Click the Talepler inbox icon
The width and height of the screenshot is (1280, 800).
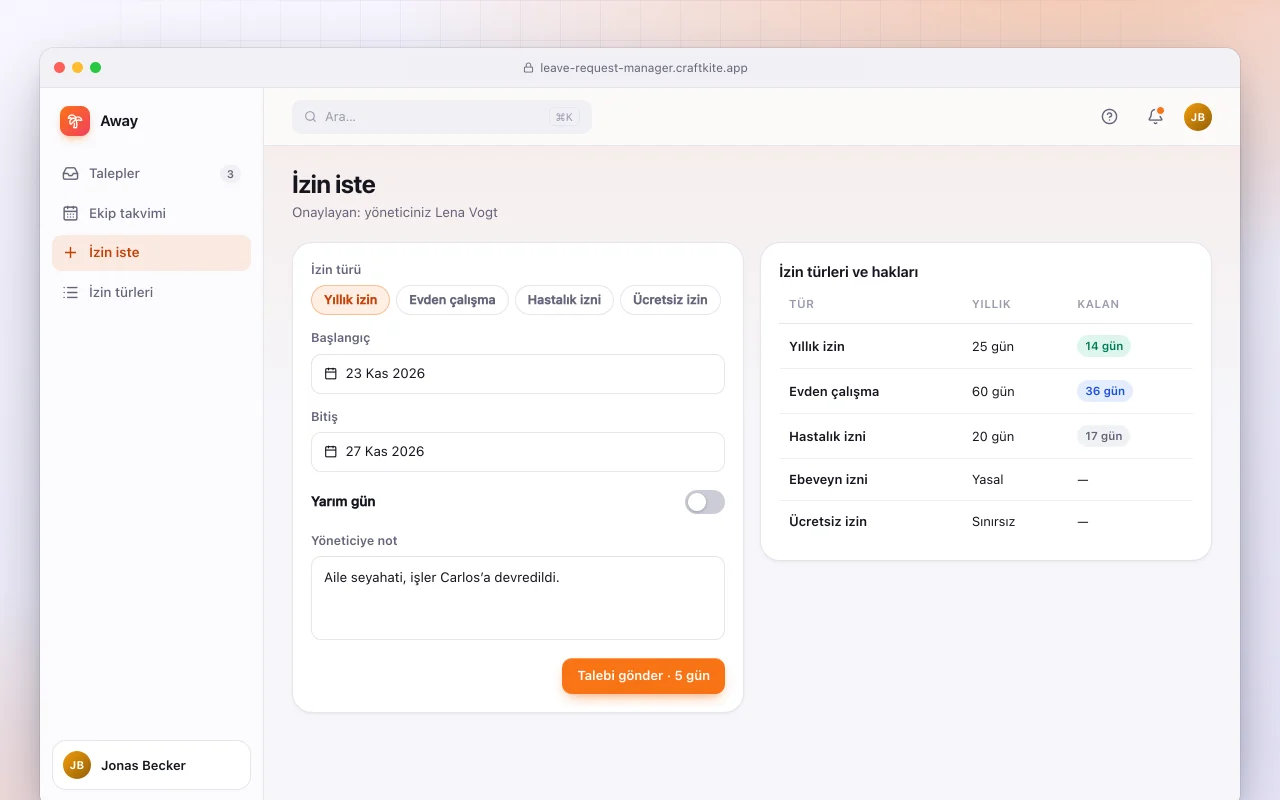pyautogui.click(x=70, y=173)
